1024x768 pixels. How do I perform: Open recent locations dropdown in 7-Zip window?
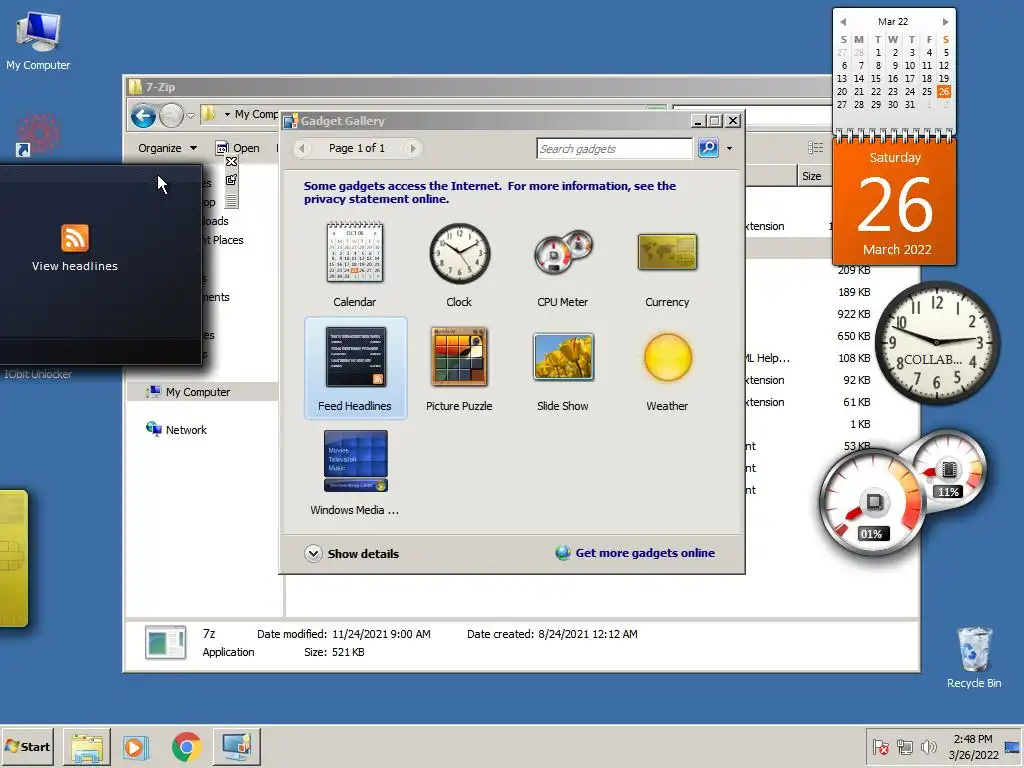190,116
